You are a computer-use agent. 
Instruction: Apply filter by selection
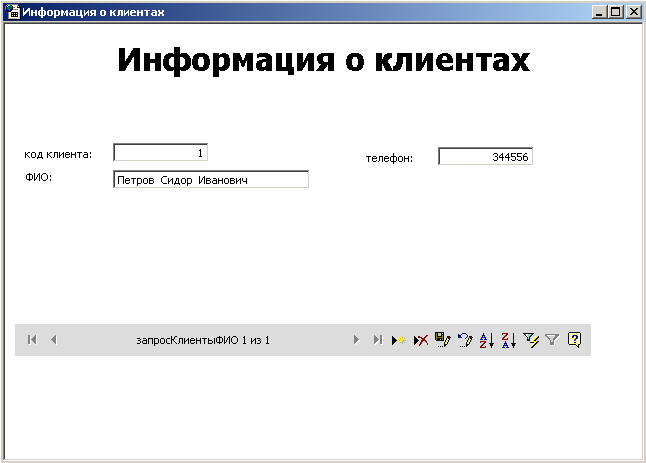[x=531, y=340]
